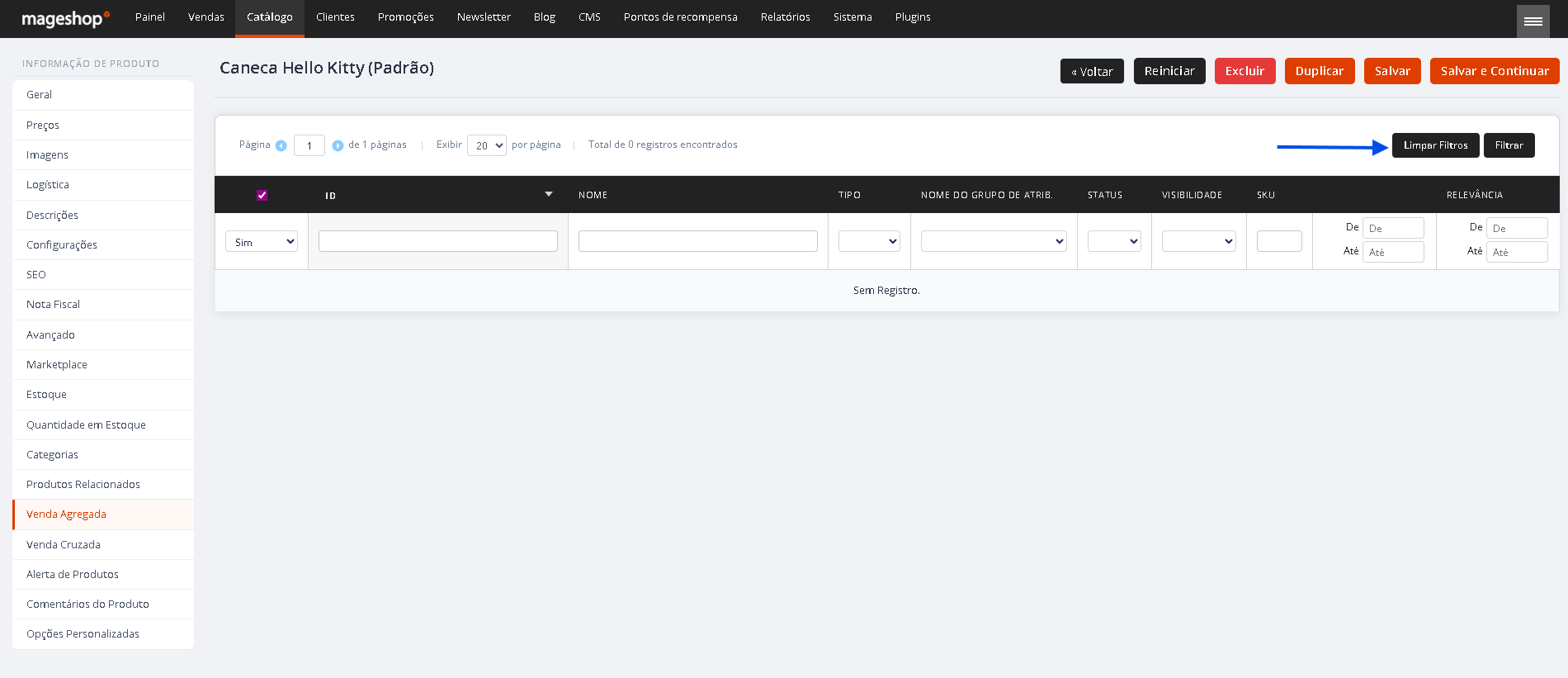This screenshot has width=1568, height=678.
Task: Select the Nota Fiscal sidebar tab
Action: pos(103,305)
